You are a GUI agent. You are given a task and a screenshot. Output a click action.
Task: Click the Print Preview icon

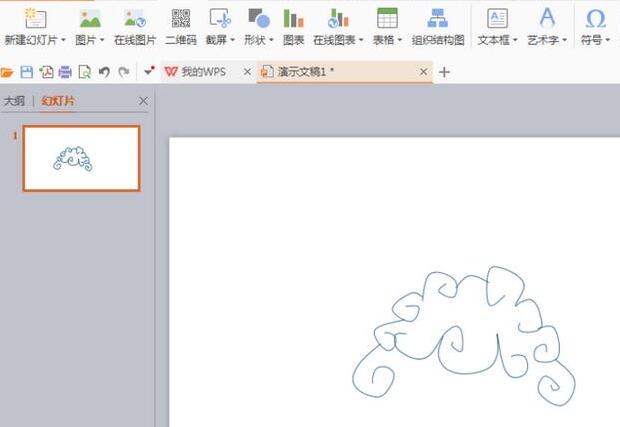(x=85, y=72)
